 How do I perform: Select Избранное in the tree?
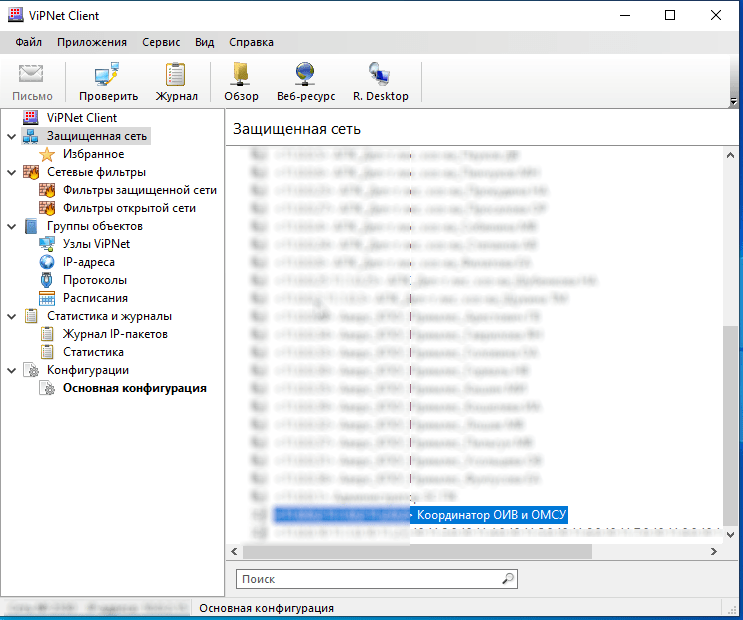pos(93,154)
